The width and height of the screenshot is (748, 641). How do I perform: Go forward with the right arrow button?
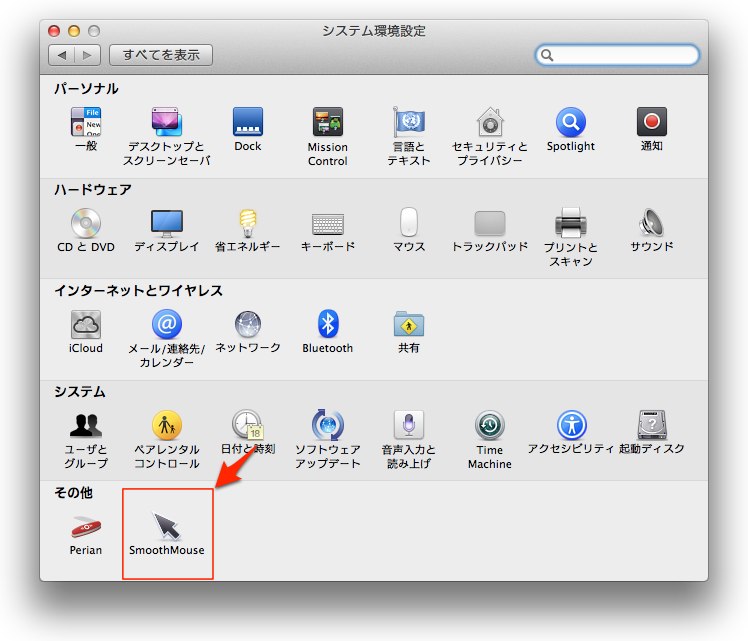(x=87, y=55)
